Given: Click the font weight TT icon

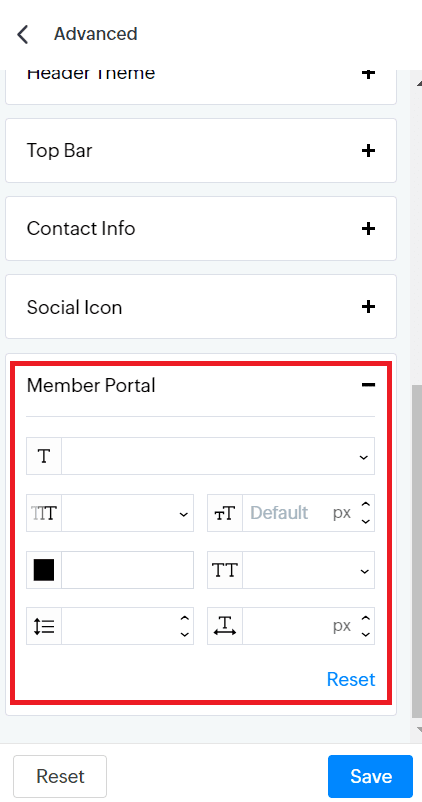Looking at the screenshot, I should click(44, 513).
